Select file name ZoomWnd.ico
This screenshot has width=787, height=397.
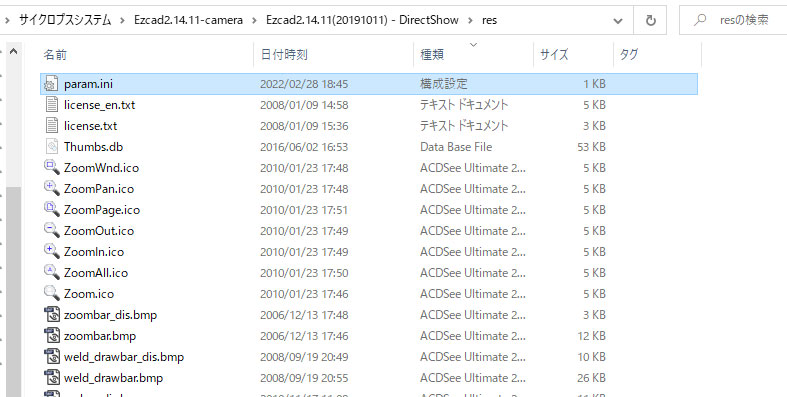(x=101, y=168)
